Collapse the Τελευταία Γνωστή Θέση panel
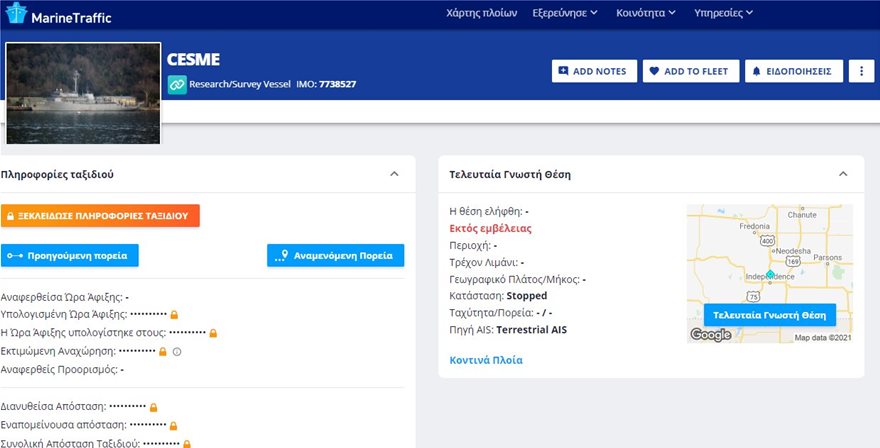 click(x=843, y=174)
